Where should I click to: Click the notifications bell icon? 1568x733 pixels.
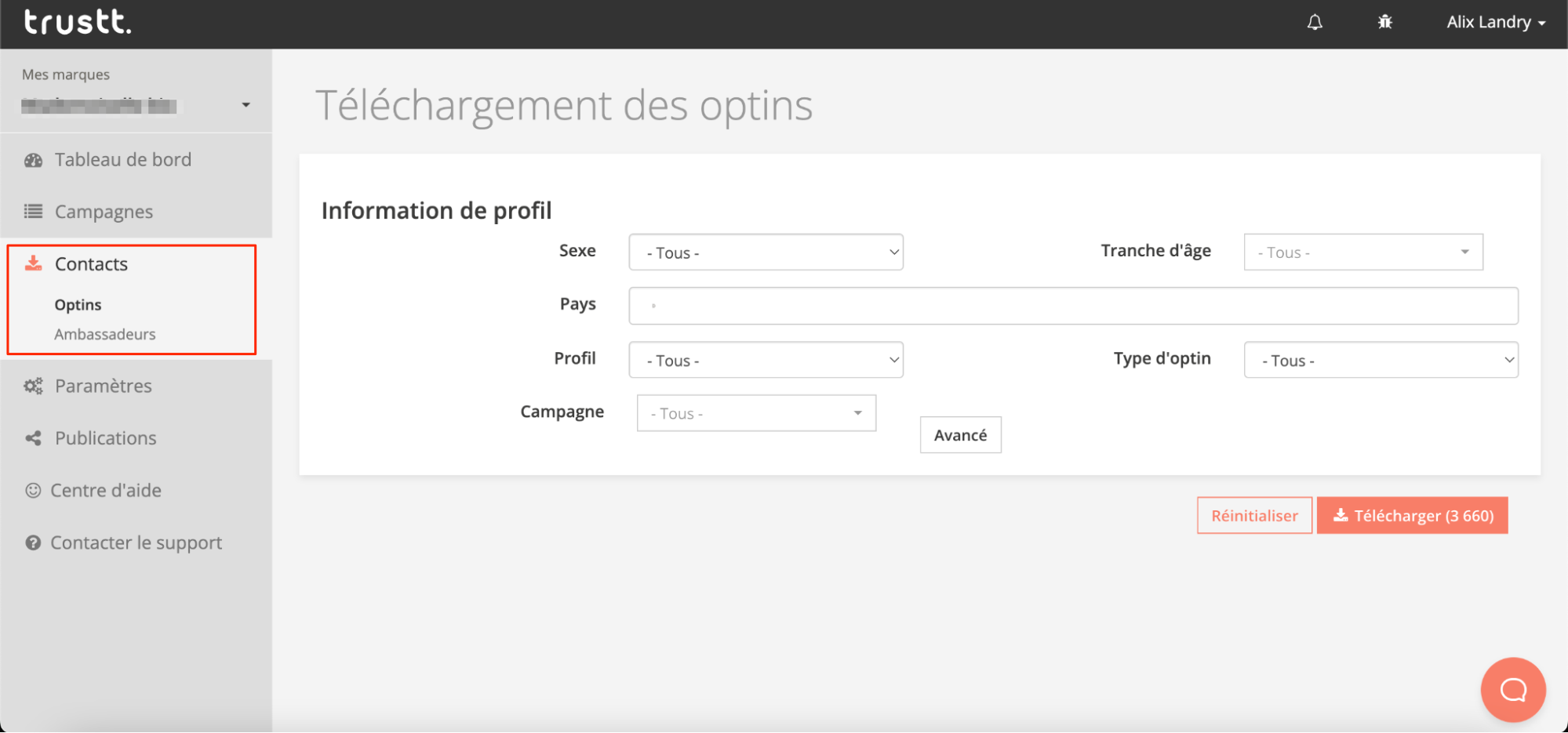coord(1315,23)
